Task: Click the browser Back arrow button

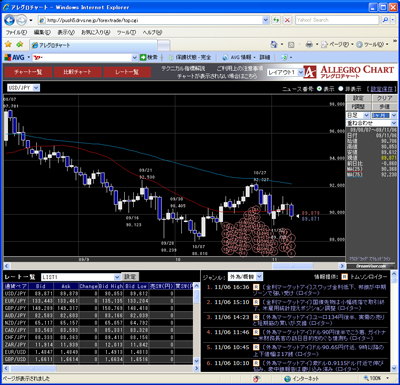Action: pyautogui.click(x=9, y=20)
